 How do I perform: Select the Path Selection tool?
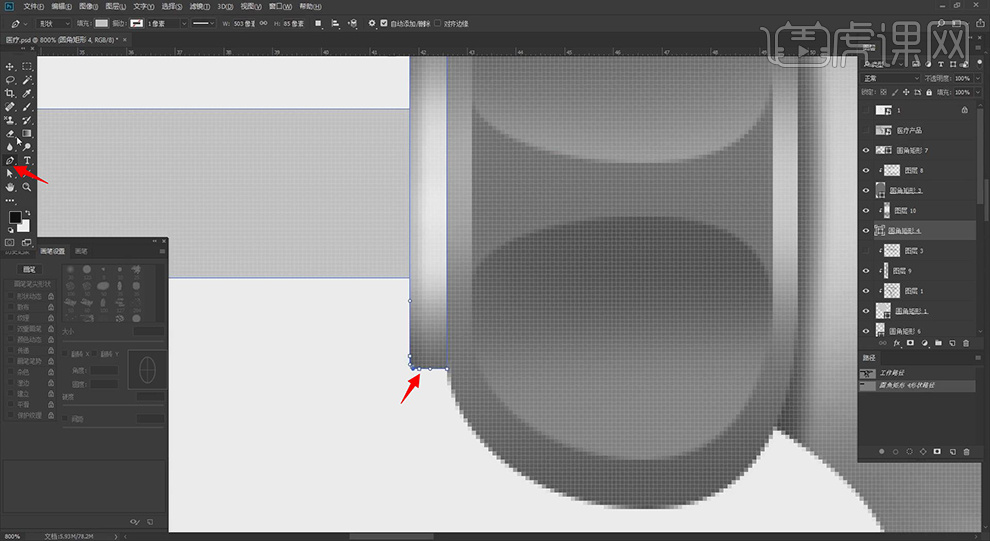tap(9, 174)
